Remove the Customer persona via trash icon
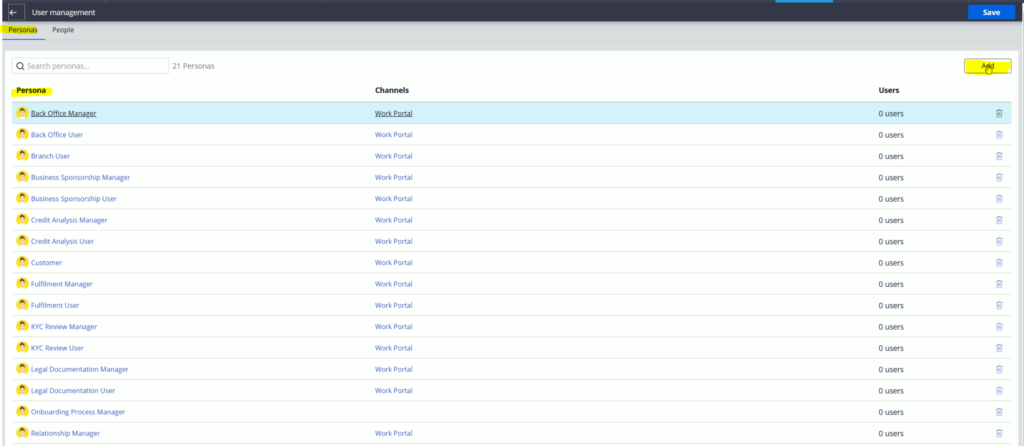This screenshot has height=446, width=1024. [x=998, y=262]
